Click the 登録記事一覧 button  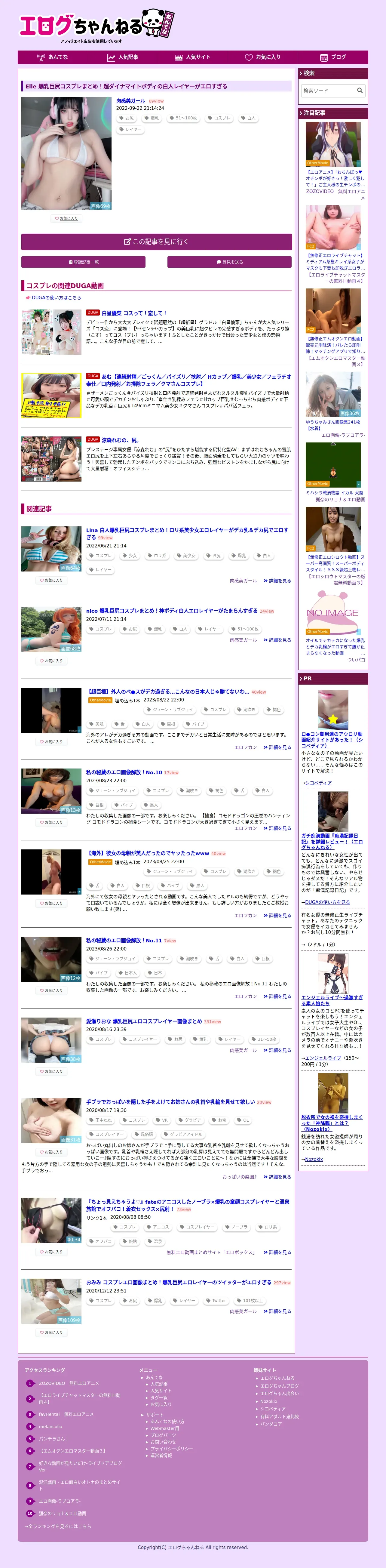click(83, 262)
